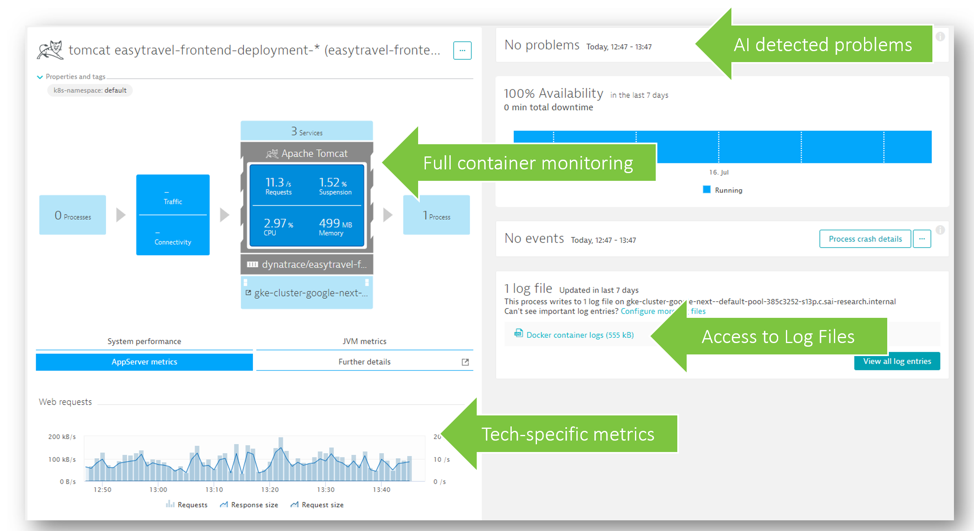Click the 1 log file heading

[528, 289]
